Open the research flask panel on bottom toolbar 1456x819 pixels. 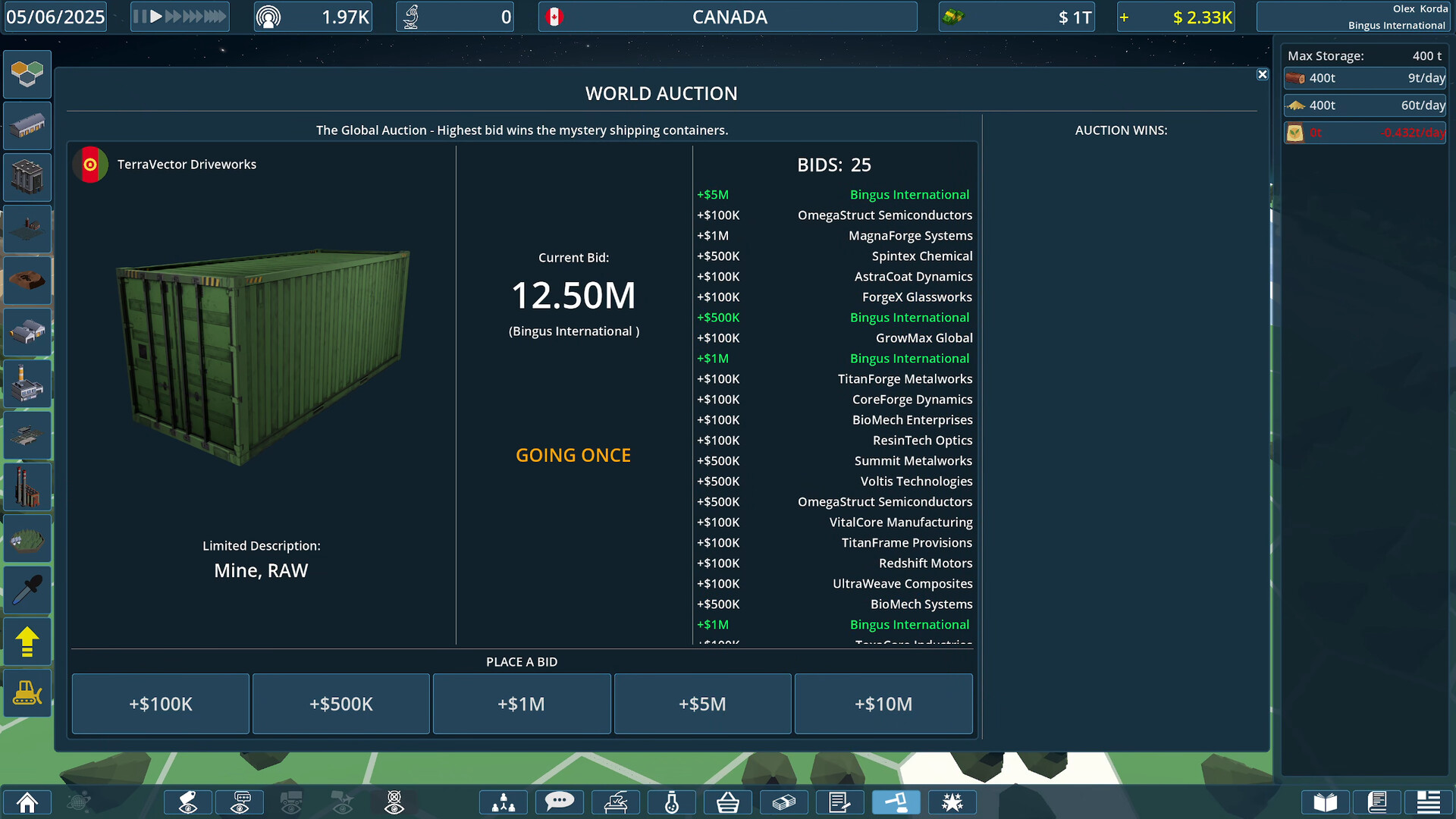[671, 802]
